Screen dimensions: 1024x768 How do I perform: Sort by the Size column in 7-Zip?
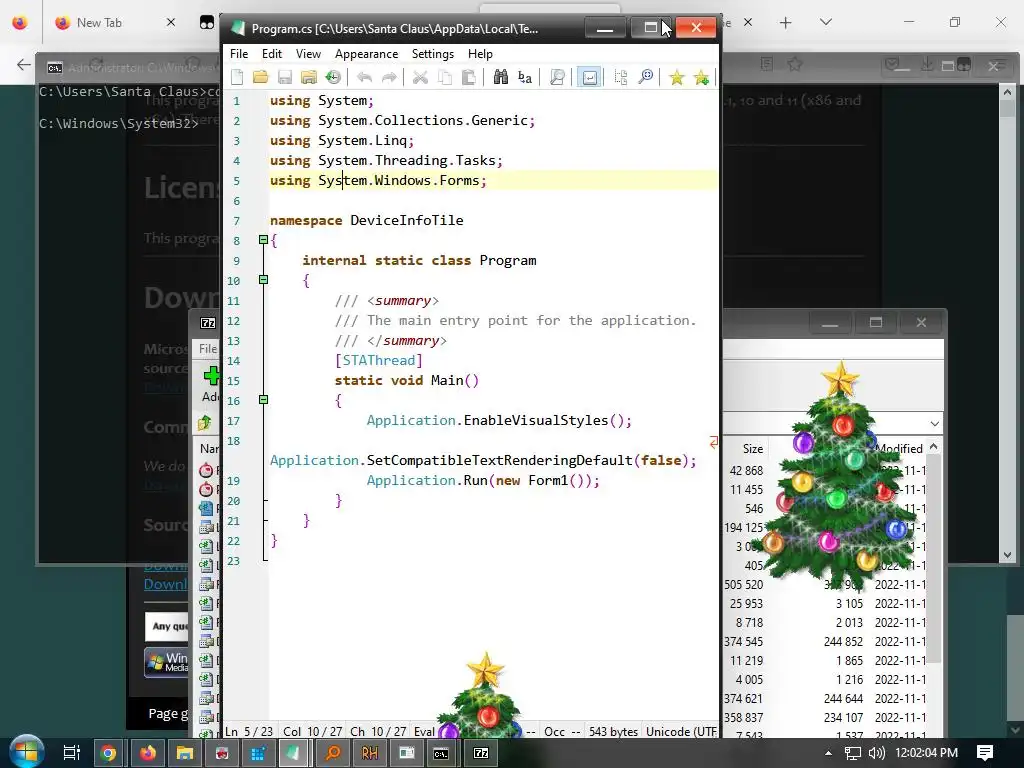tap(752, 449)
